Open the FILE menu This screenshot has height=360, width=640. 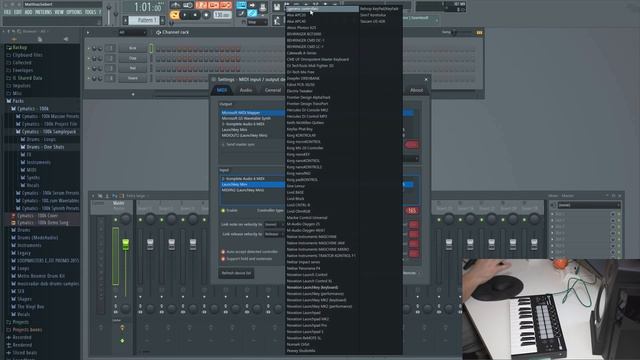tap(7, 12)
